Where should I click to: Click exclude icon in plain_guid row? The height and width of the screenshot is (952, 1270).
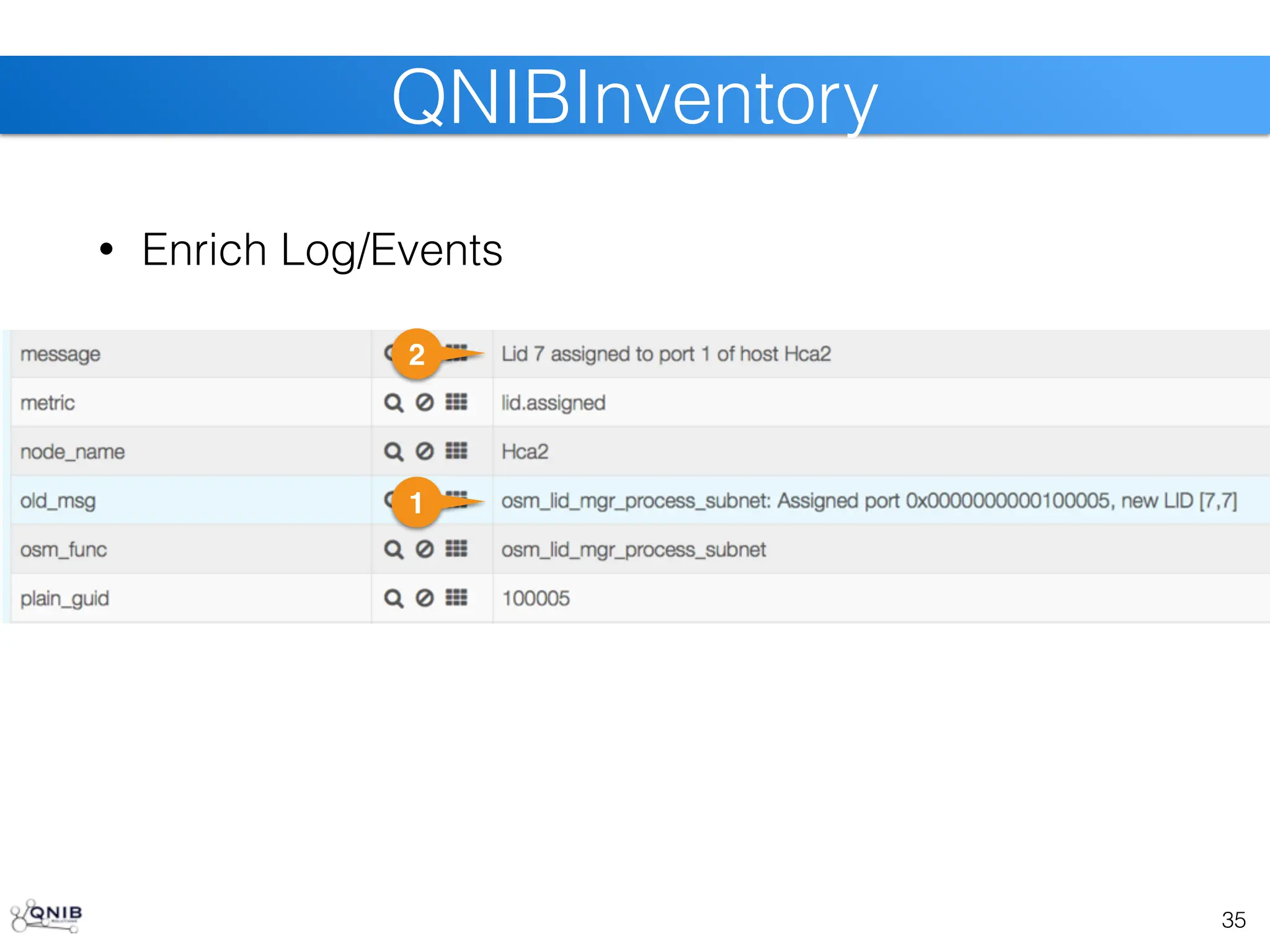tap(425, 597)
